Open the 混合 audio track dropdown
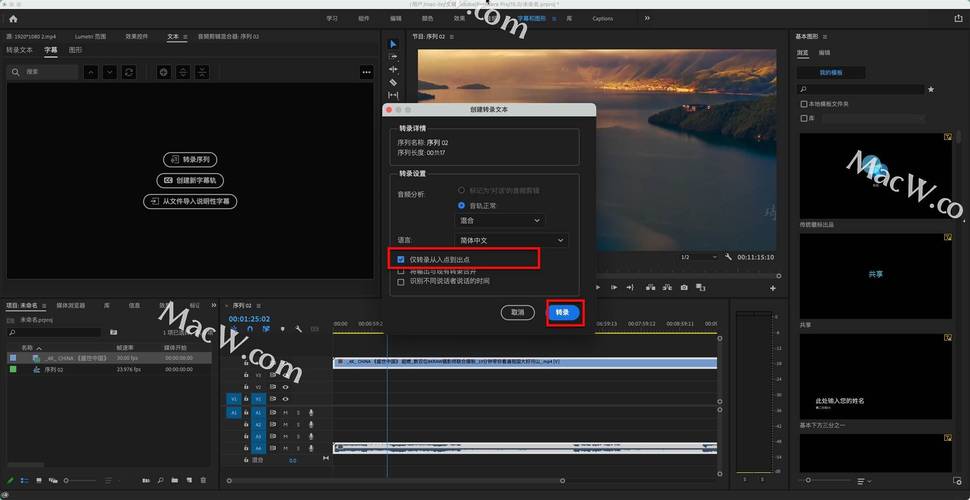This screenshot has height=500, width=970. [x=499, y=220]
